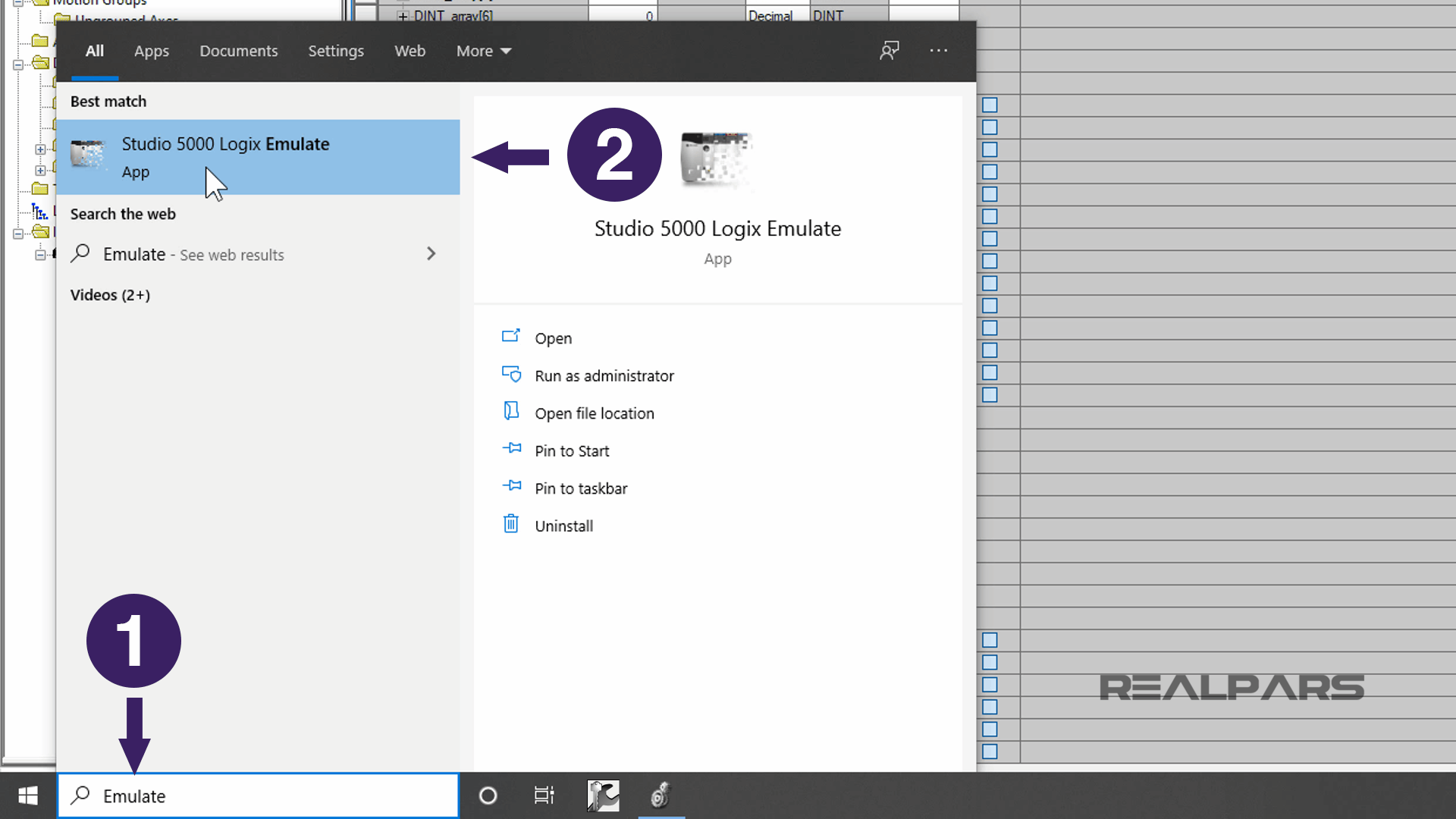Open the Videos (2+) results group

[x=110, y=295]
